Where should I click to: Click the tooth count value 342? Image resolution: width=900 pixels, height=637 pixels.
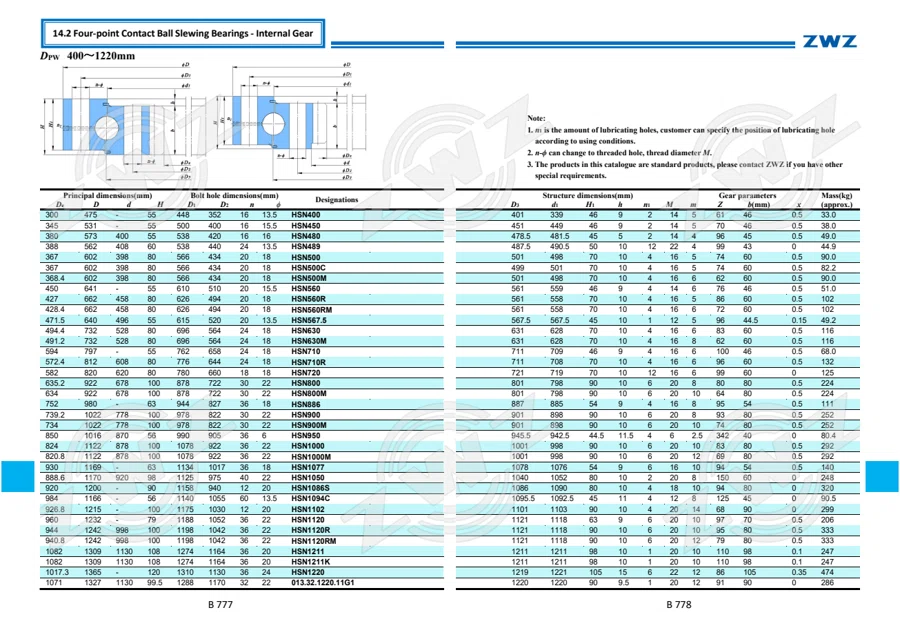(723, 436)
